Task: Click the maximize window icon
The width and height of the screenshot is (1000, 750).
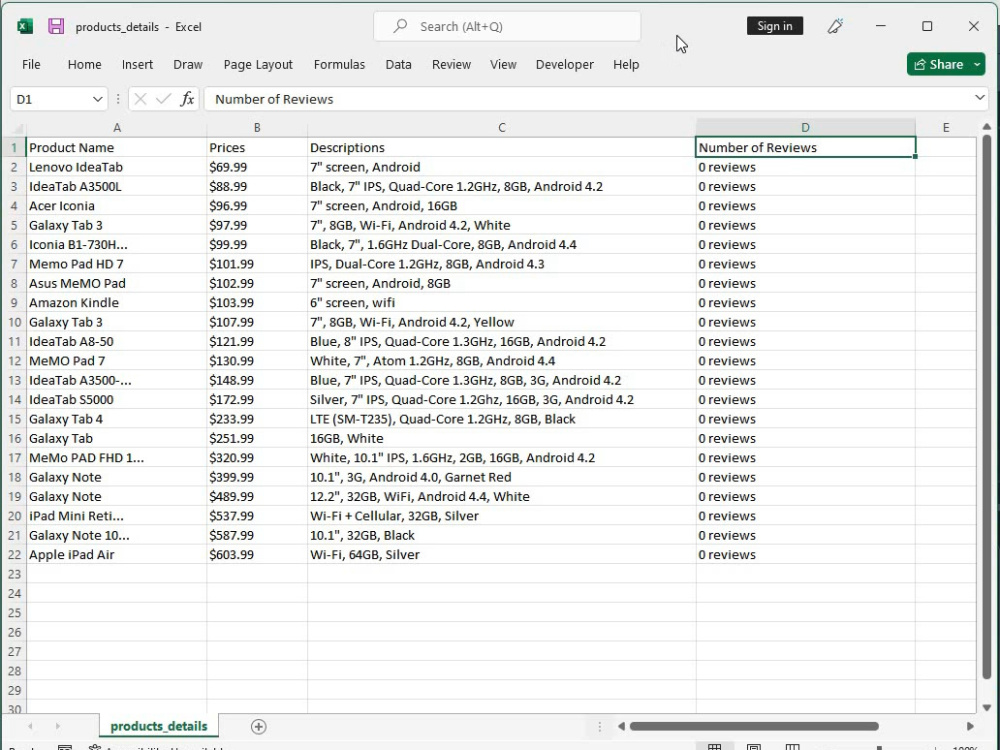Action: 927,26
